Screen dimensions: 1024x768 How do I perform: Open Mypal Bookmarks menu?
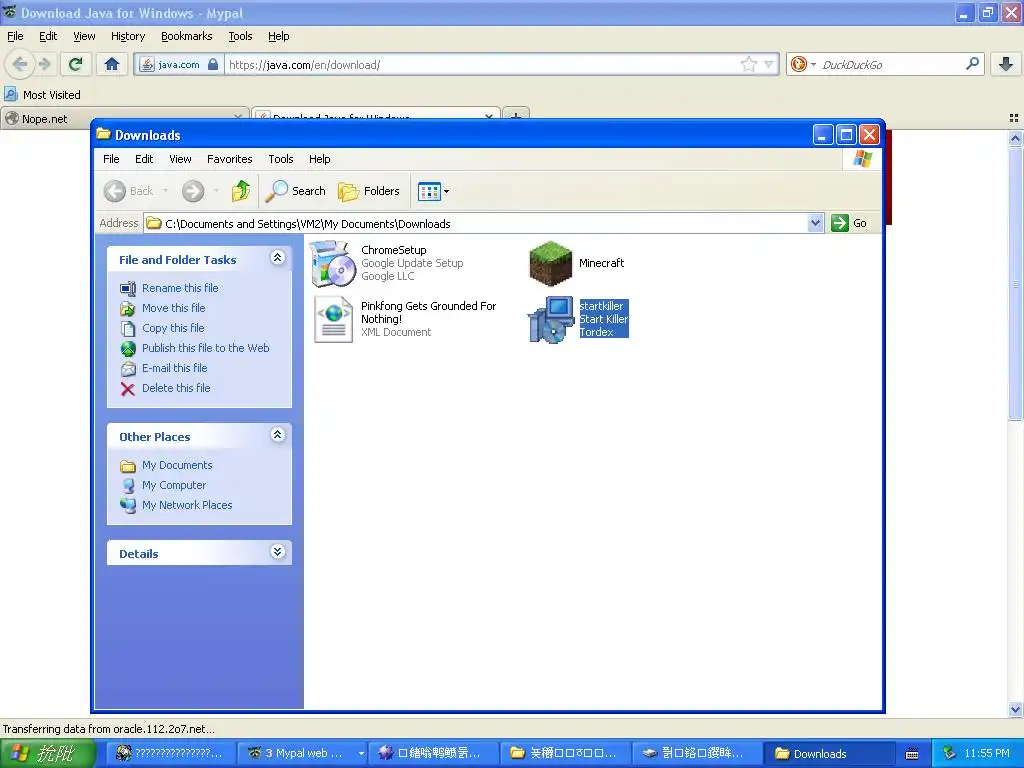click(x=186, y=36)
